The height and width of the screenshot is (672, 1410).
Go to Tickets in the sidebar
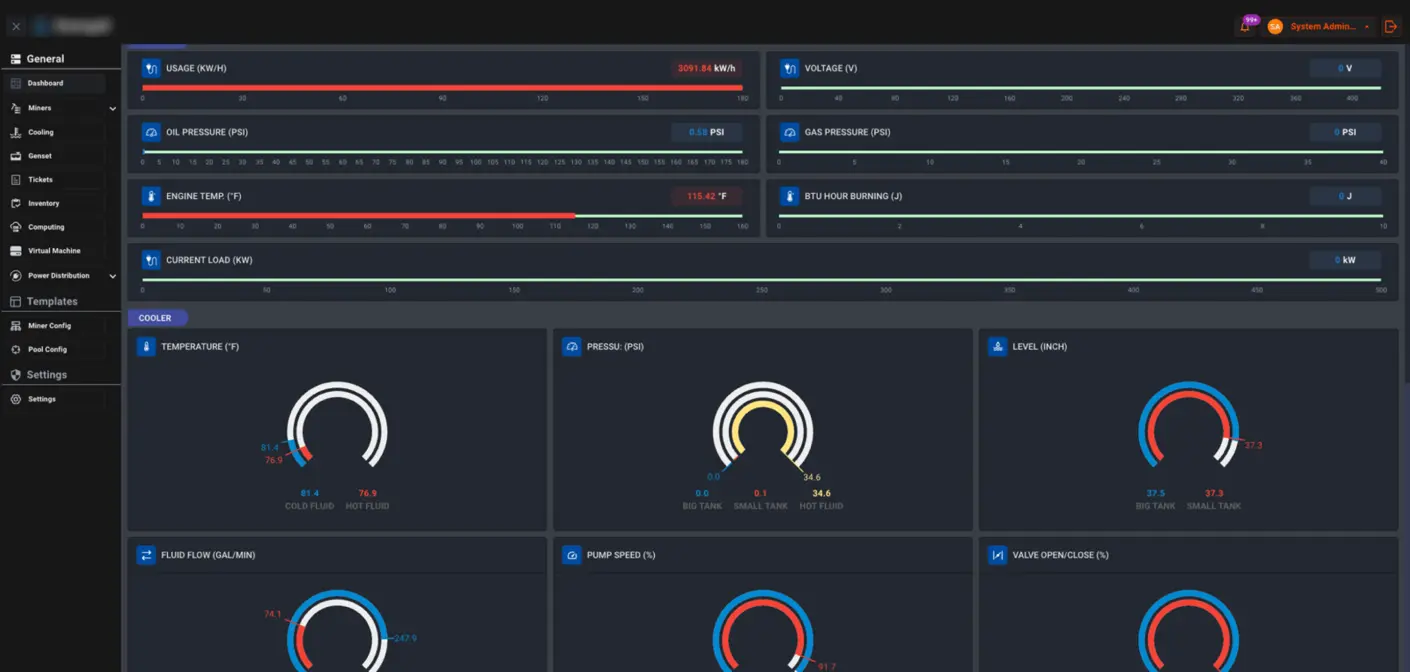40,180
